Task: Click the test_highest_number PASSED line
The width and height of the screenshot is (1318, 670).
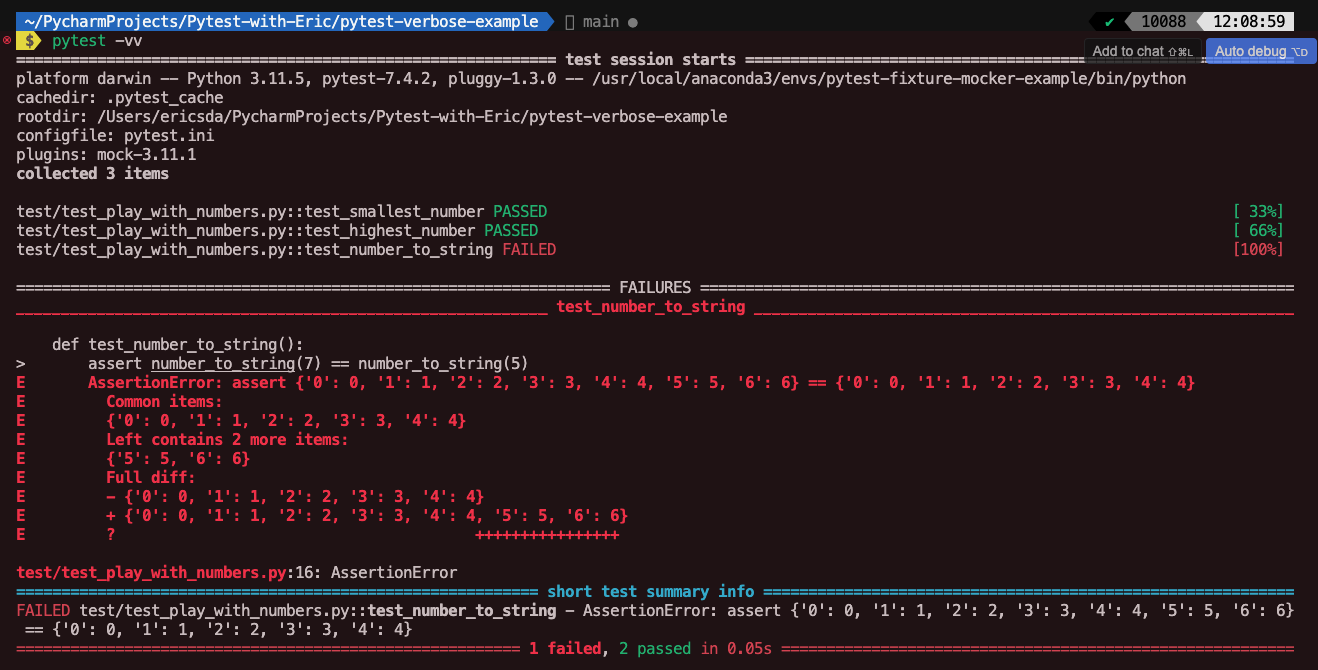Action: 277,230
